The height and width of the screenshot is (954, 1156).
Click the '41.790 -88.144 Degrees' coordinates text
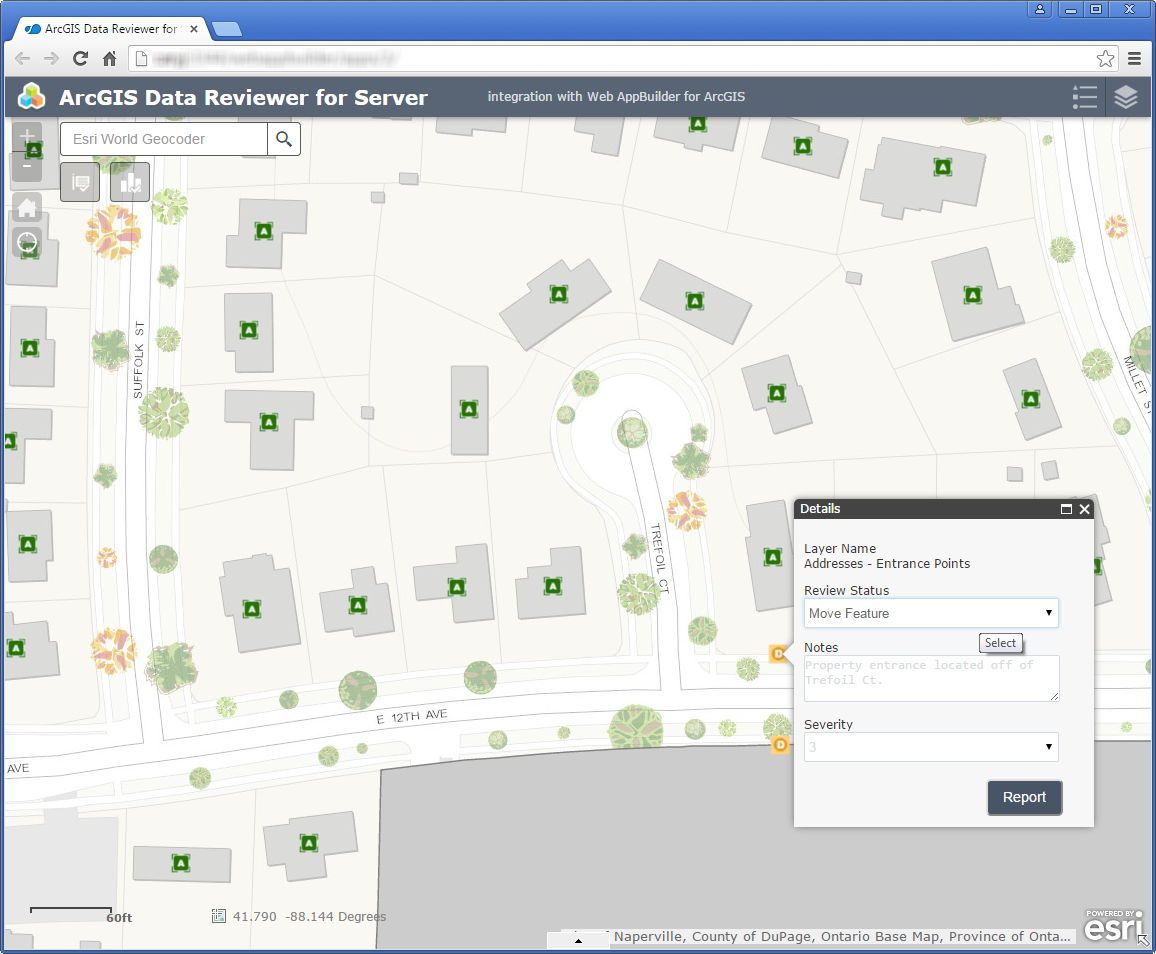310,916
